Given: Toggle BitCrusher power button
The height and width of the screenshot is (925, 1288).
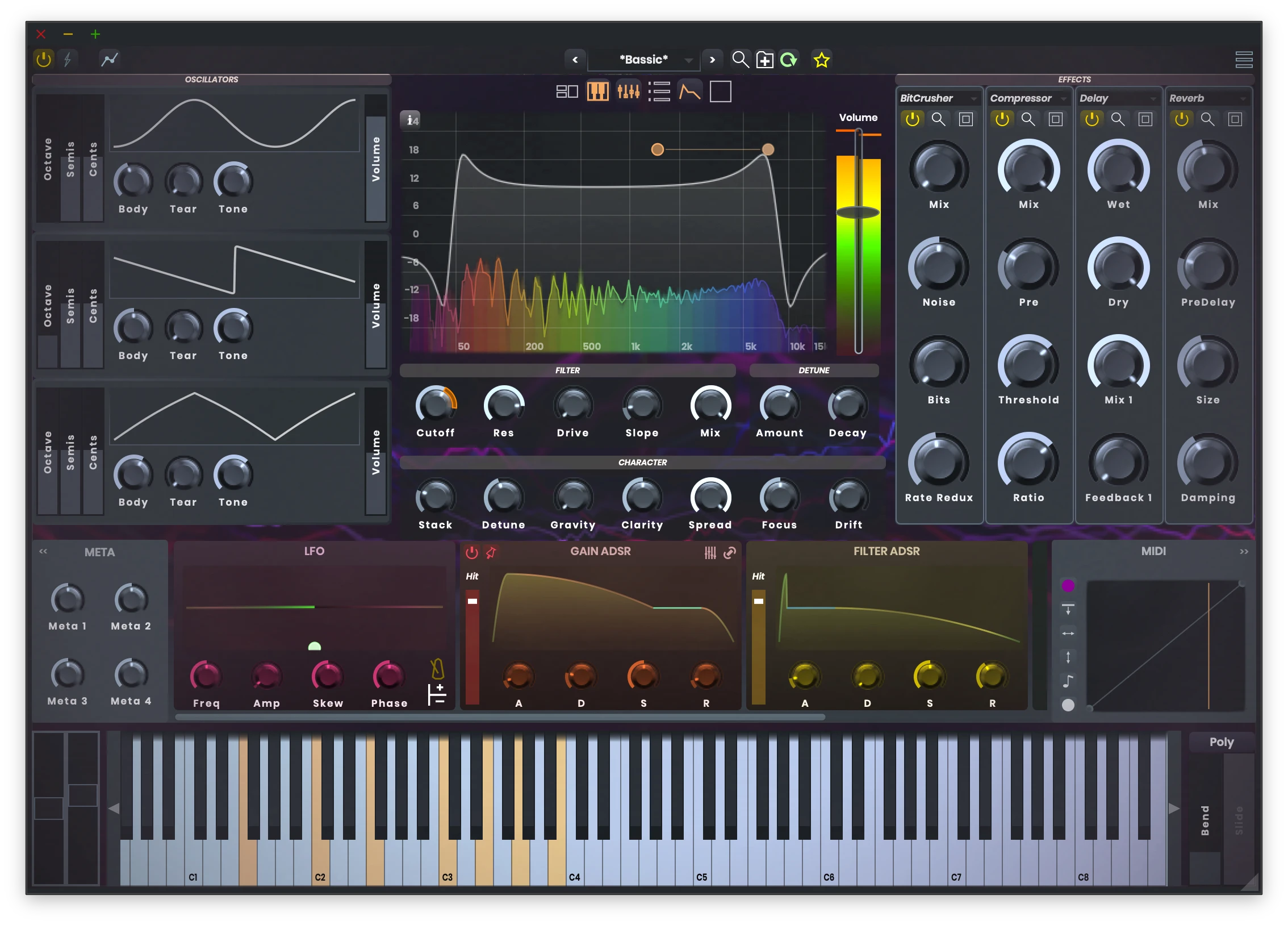Looking at the screenshot, I should (x=912, y=119).
